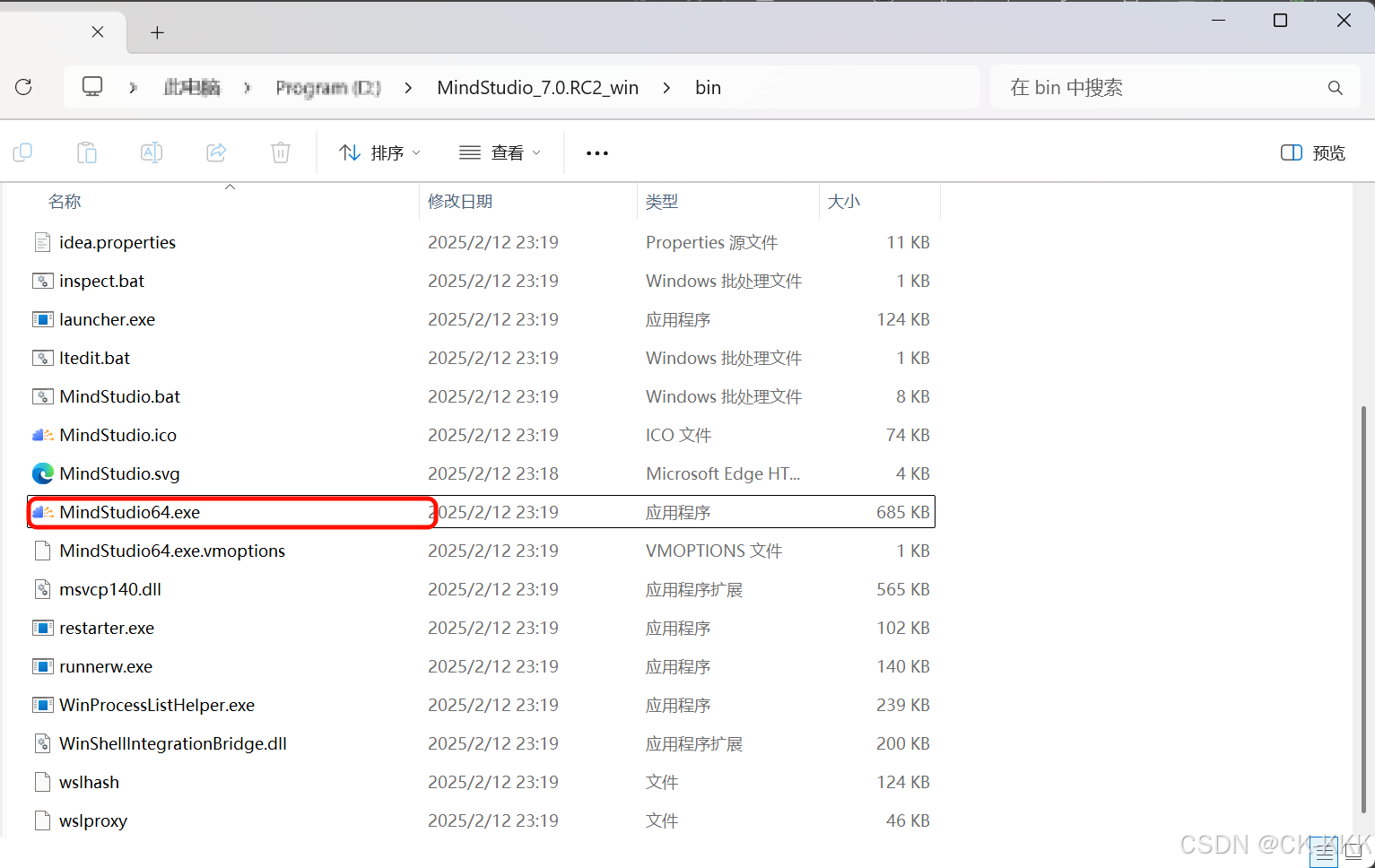Sort by type column header (类型)
This screenshot has width=1375, height=868.
[662, 202]
